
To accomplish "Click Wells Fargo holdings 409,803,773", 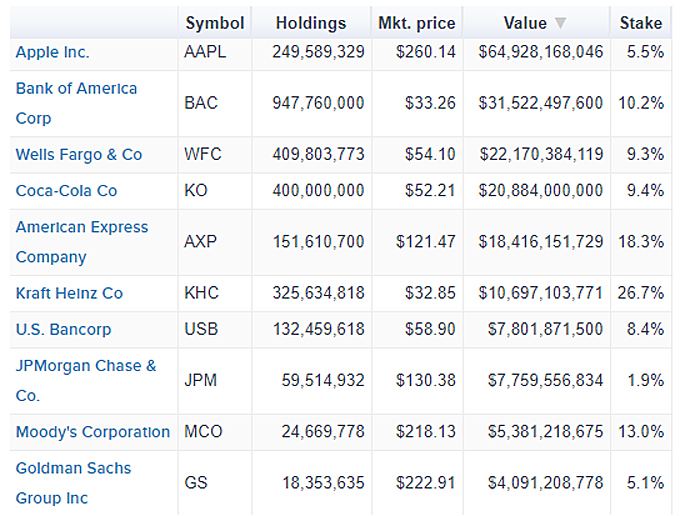I will 318,154.
